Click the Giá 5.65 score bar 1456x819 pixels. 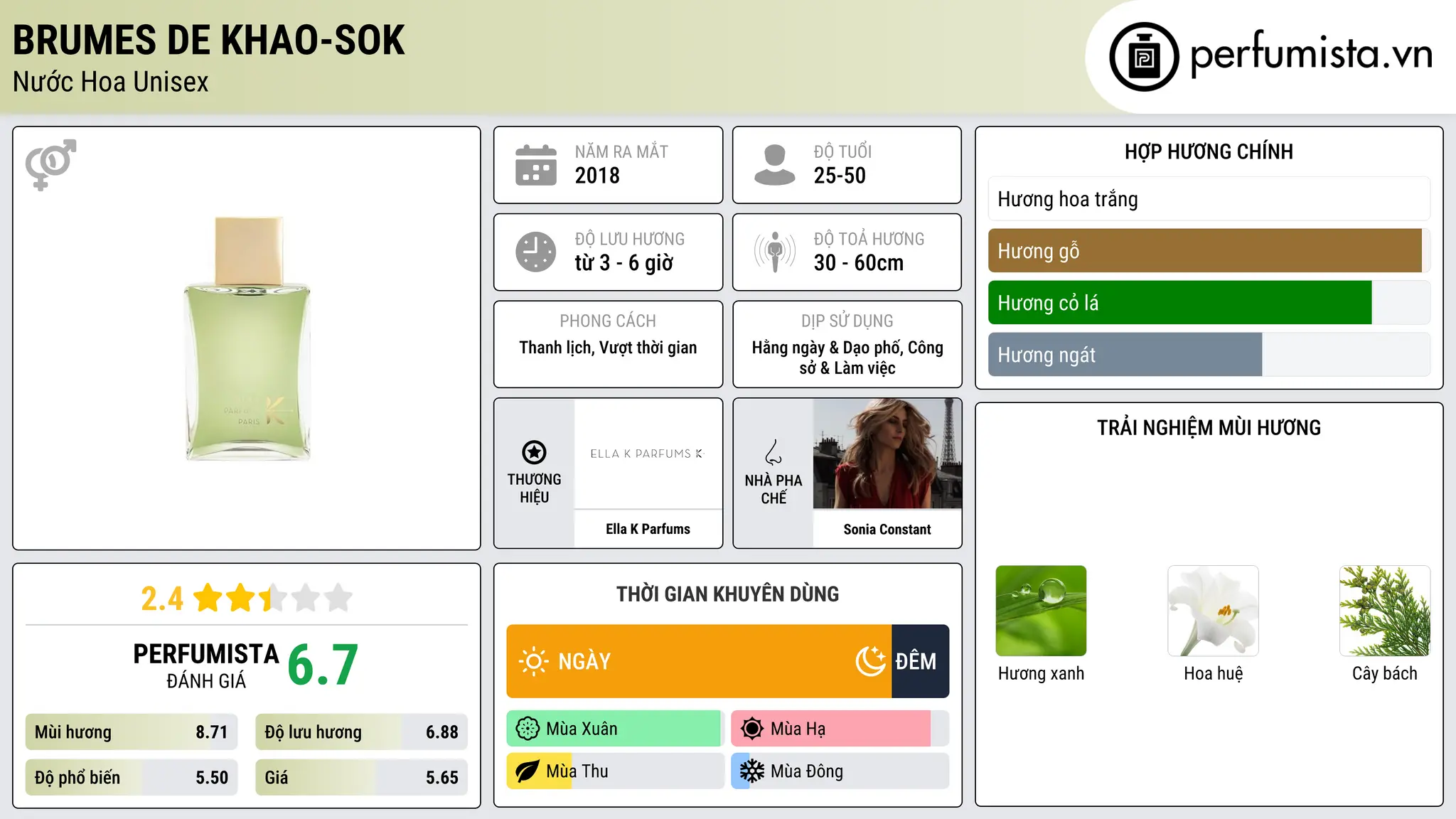[362, 778]
